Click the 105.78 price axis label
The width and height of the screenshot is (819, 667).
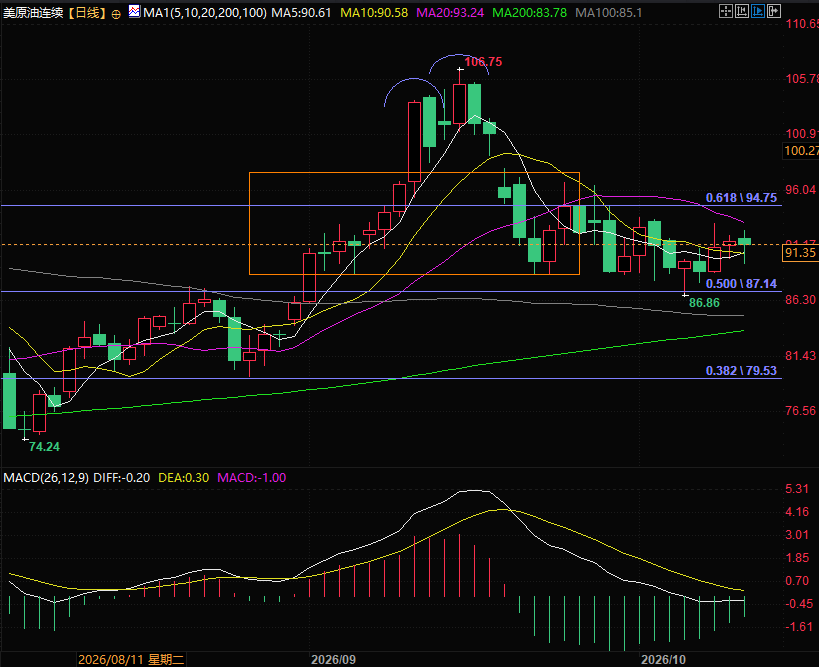[x=802, y=79]
